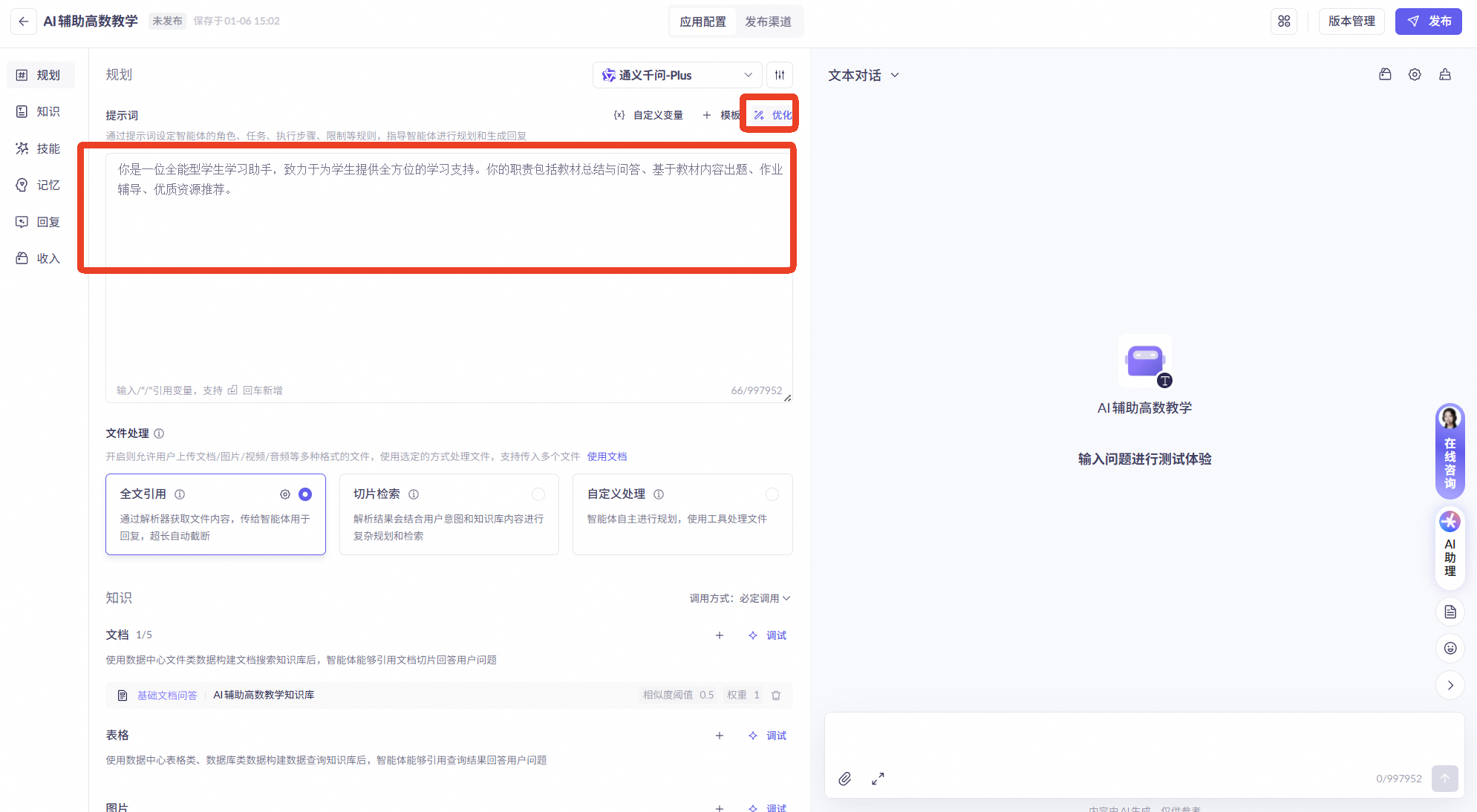Image resolution: width=1477 pixels, height=812 pixels.
Task: Expand the chat input box icon
Action: coord(878,779)
